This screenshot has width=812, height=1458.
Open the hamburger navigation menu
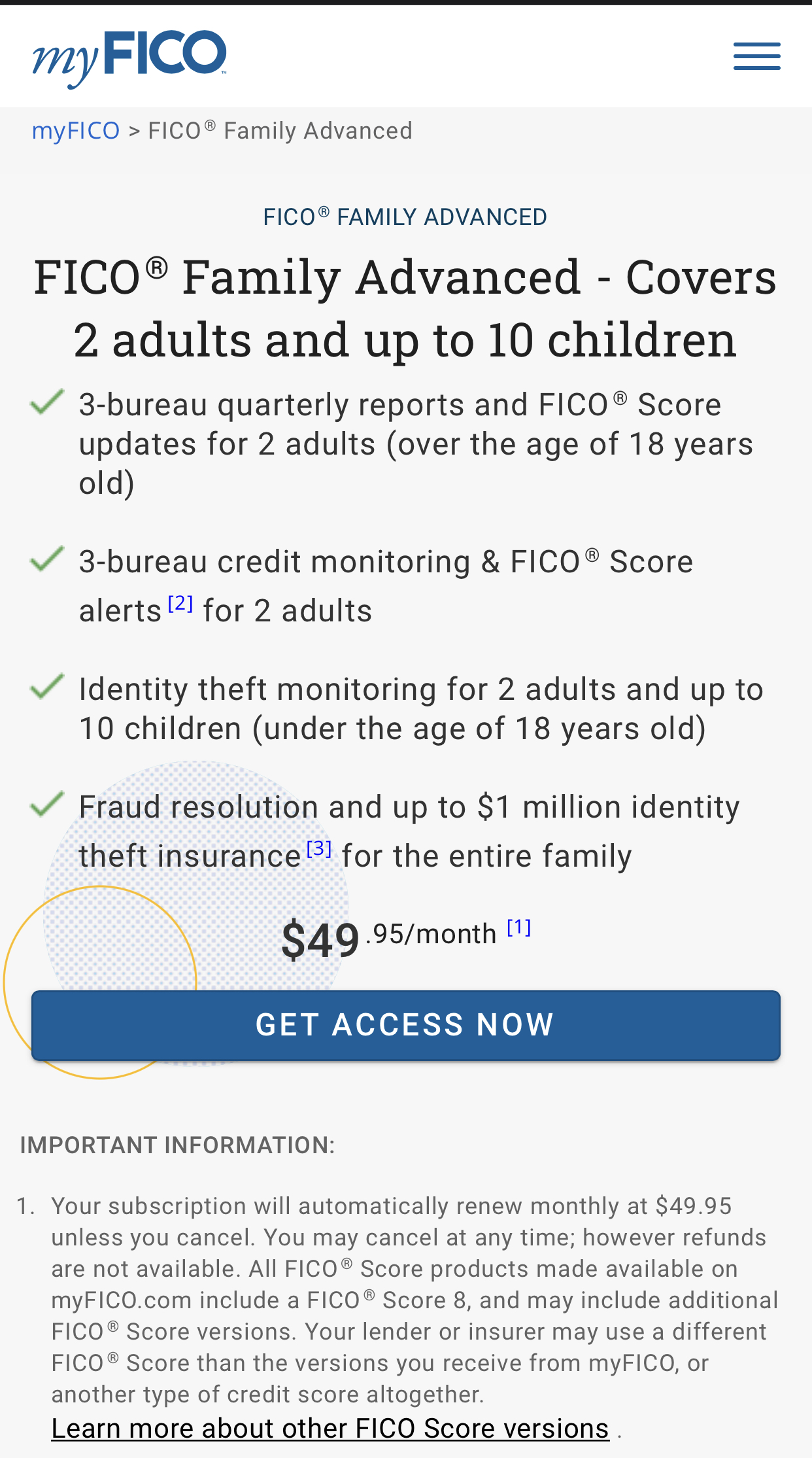tap(756, 56)
